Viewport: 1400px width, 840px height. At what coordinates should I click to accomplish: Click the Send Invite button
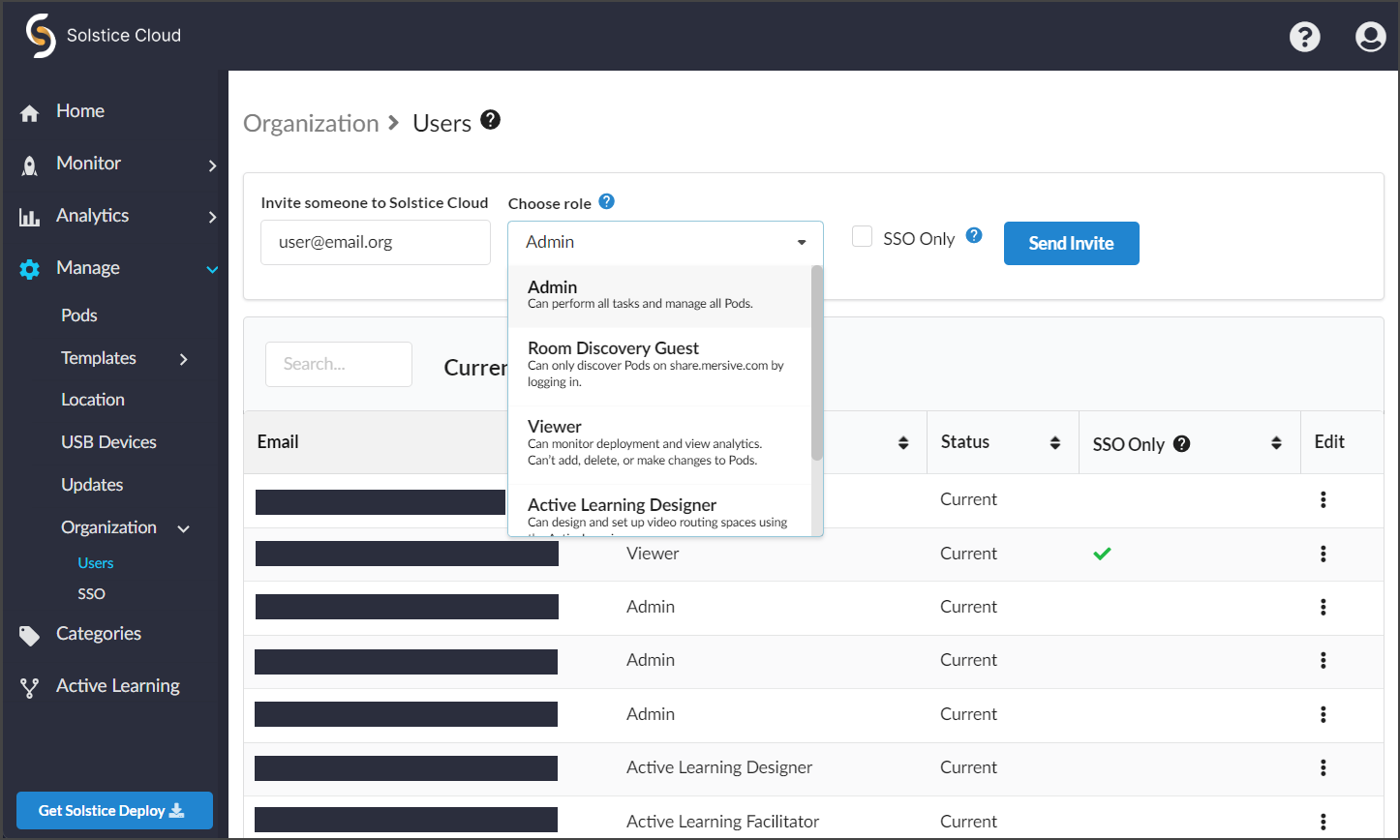tap(1072, 243)
